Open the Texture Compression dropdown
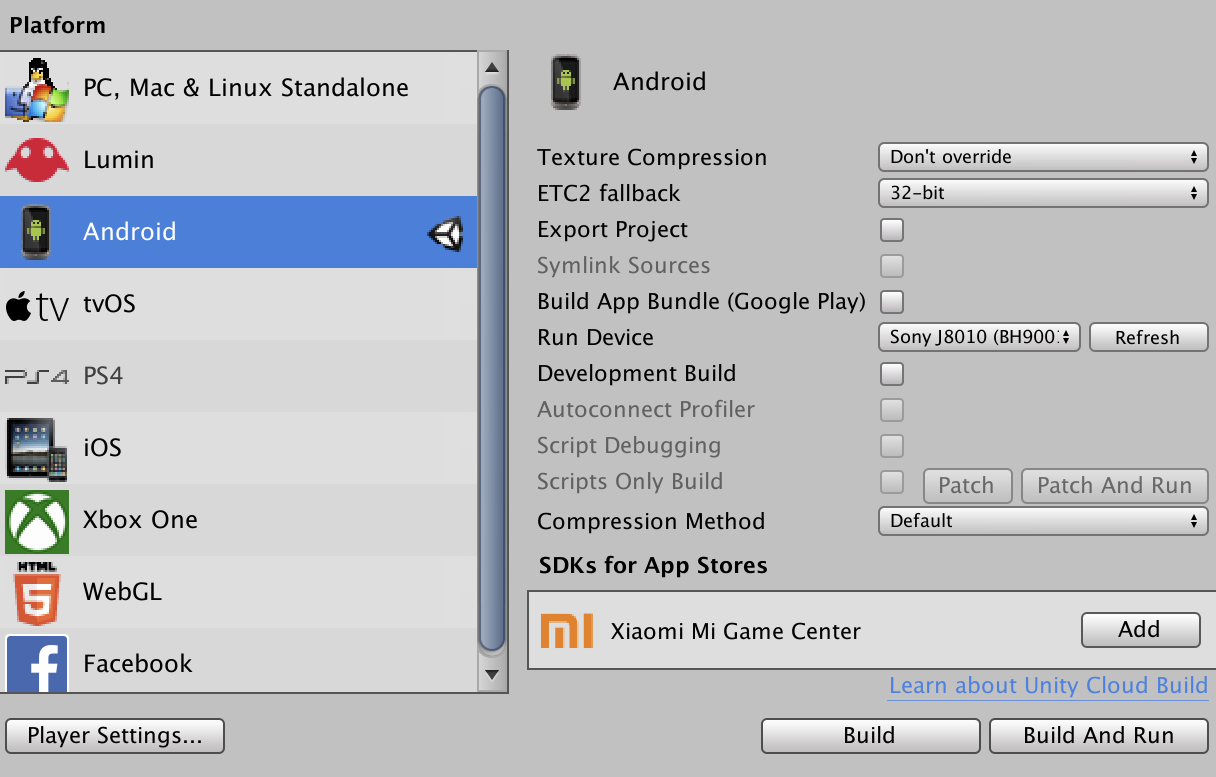 click(x=1043, y=157)
